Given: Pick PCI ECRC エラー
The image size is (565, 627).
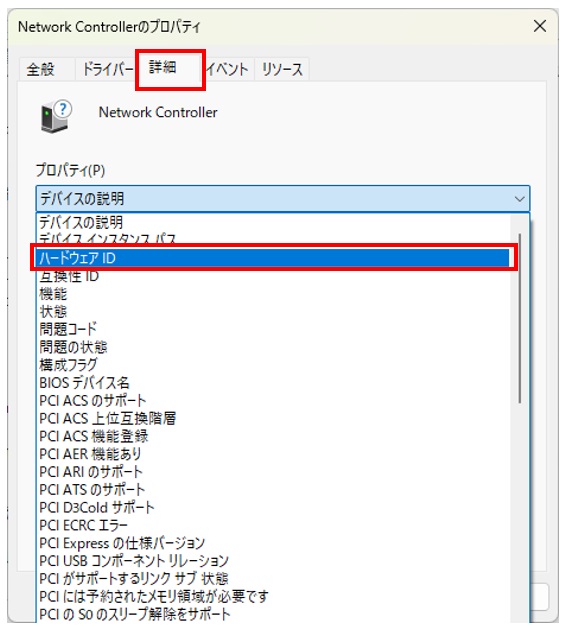Looking at the screenshot, I should (x=273, y=525).
